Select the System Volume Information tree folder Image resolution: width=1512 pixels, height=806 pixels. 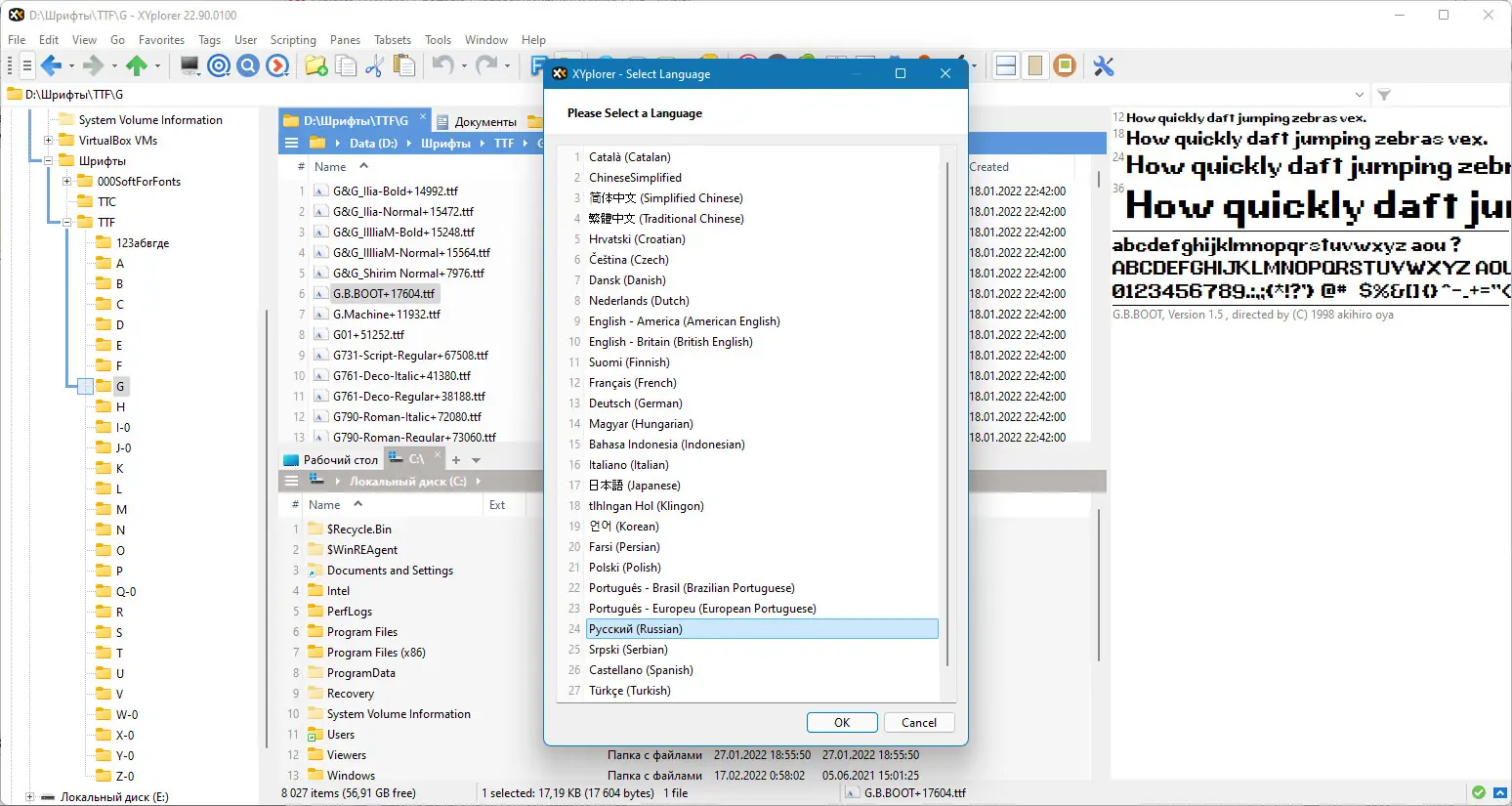150,120
